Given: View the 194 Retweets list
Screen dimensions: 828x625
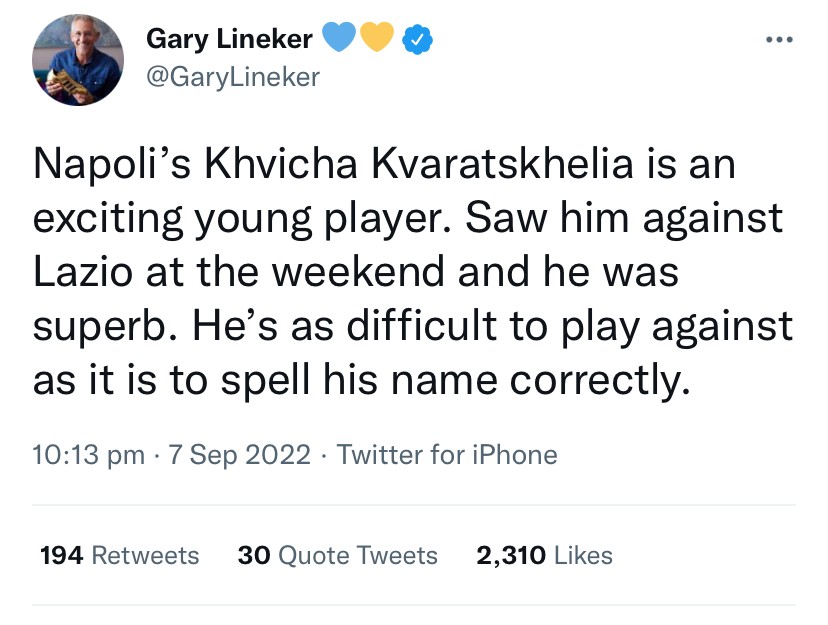Looking at the screenshot, I should 119,555.
